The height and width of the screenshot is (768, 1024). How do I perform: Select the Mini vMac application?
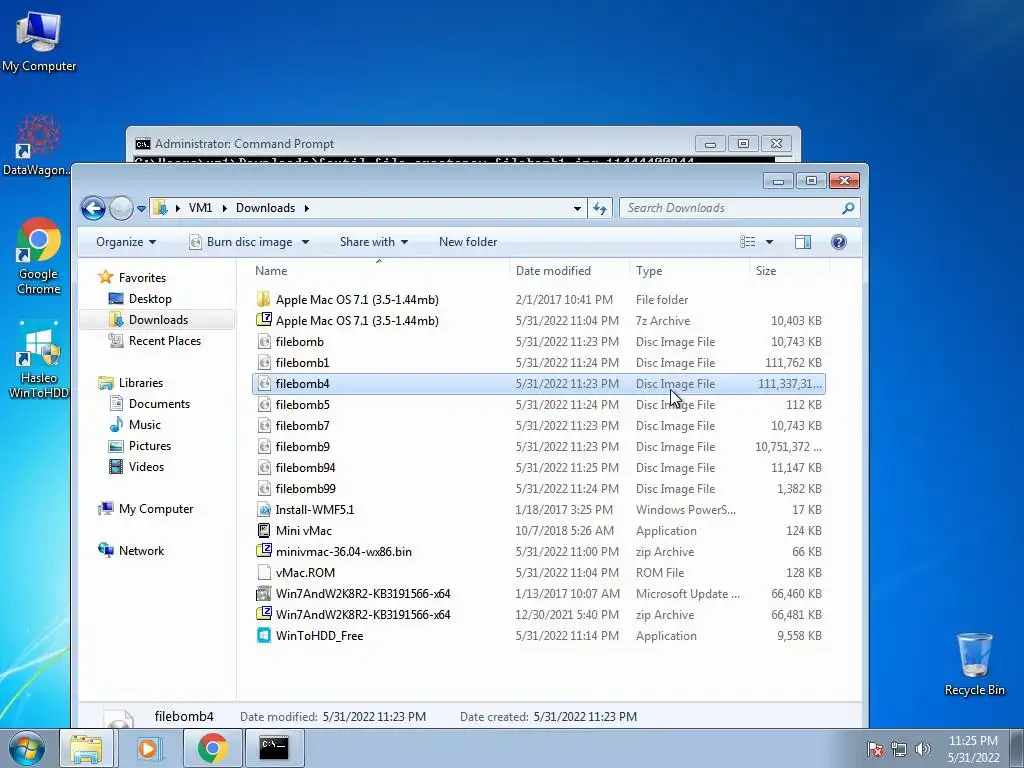click(x=538, y=531)
